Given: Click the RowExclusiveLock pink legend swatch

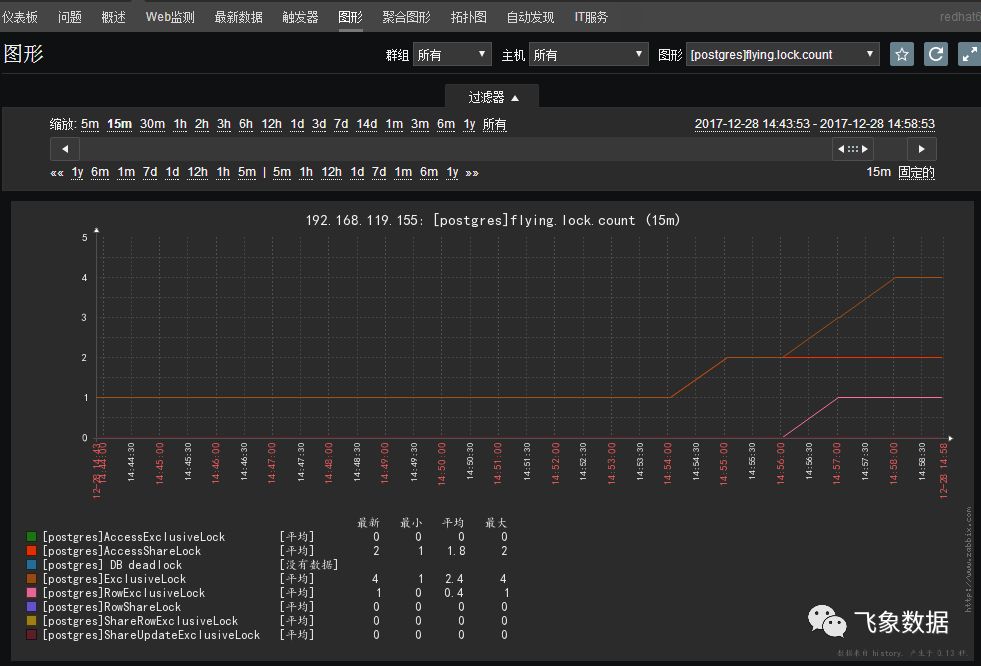Looking at the screenshot, I should pos(32,593).
